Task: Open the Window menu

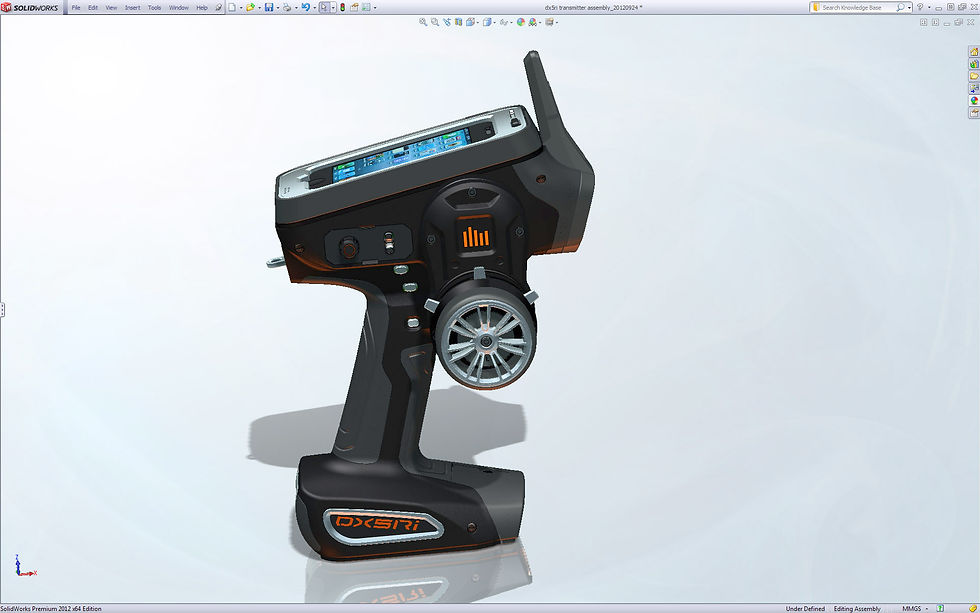Action: click(179, 7)
